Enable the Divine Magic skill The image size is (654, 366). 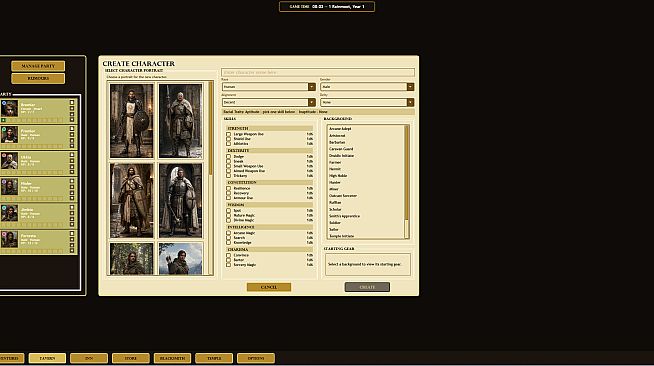click(229, 220)
